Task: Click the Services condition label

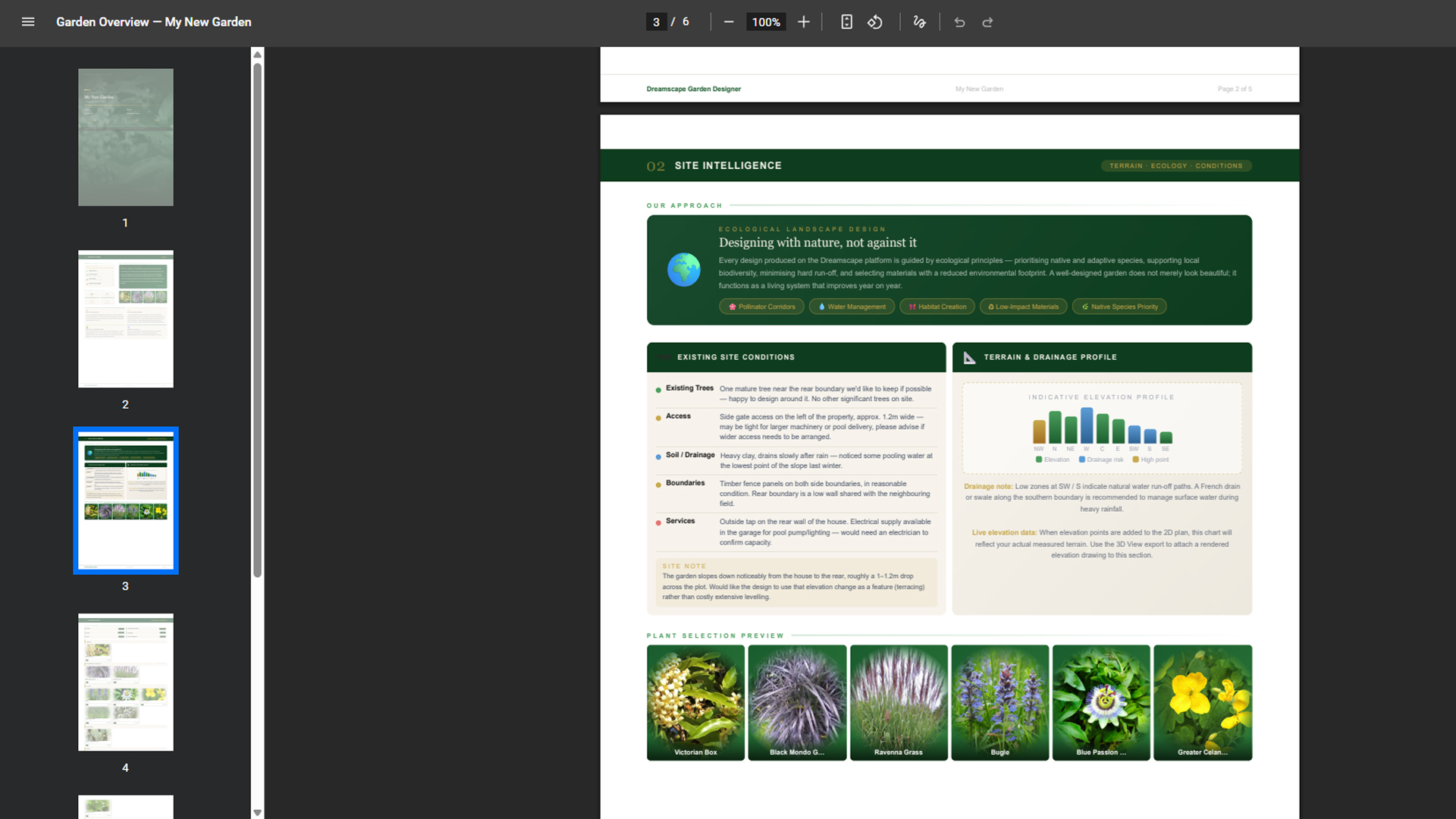Action: click(x=680, y=521)
